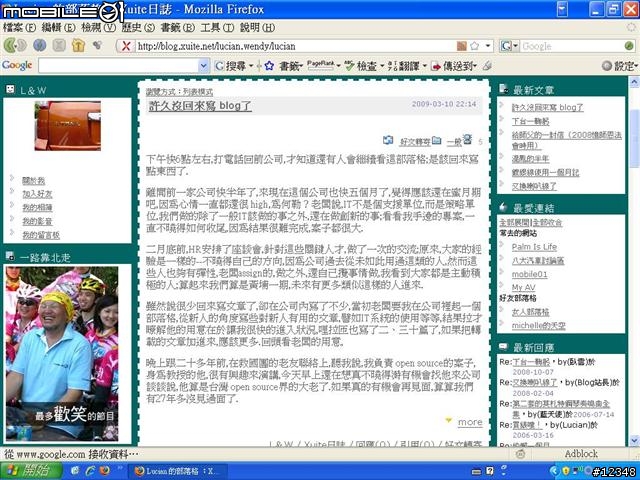The width and height of the screenshot is (640, 480).
Task: Click the site favicon X in address bar
Action: (x=126, y=46)
